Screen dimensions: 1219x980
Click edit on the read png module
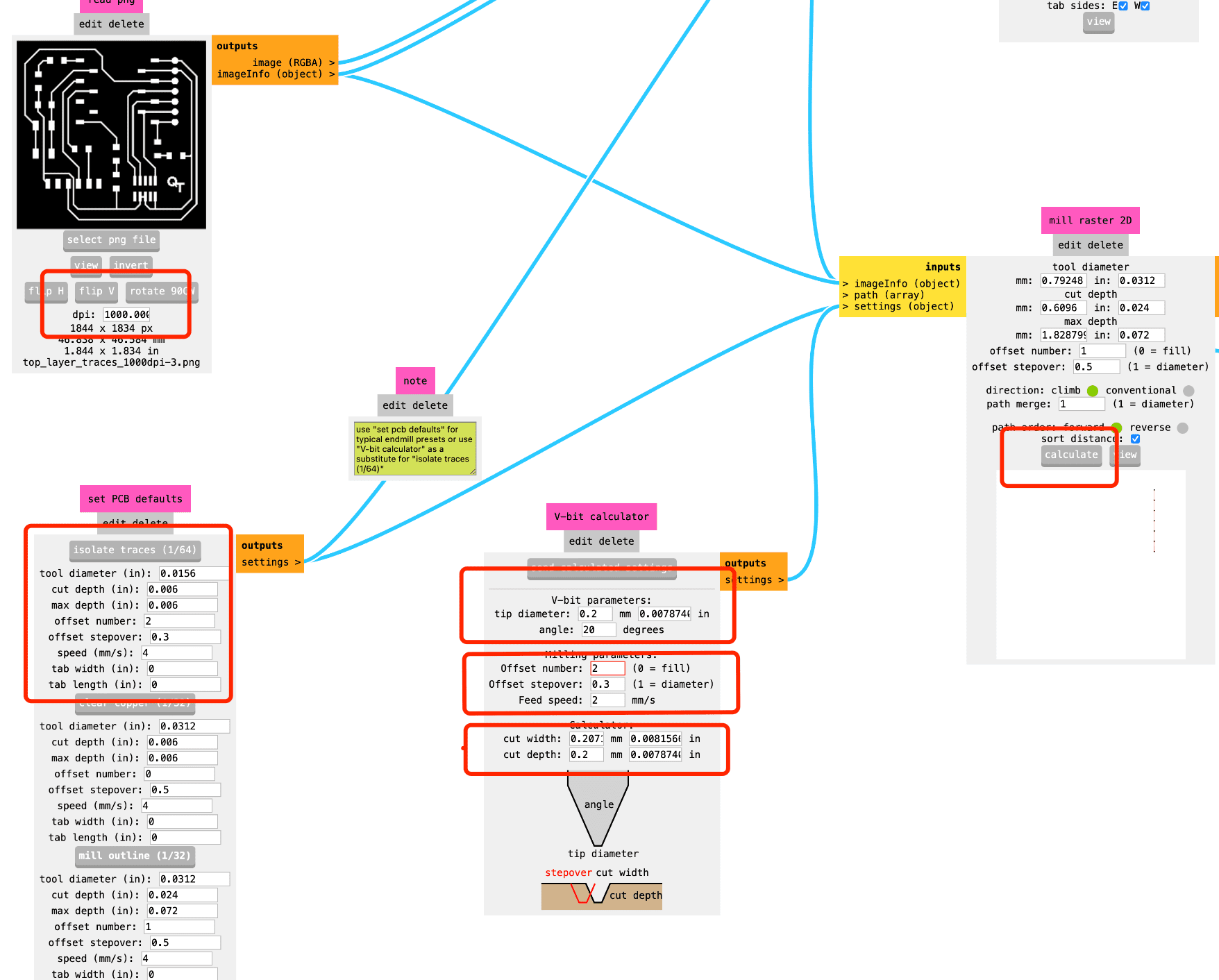(x=90, y=24)
